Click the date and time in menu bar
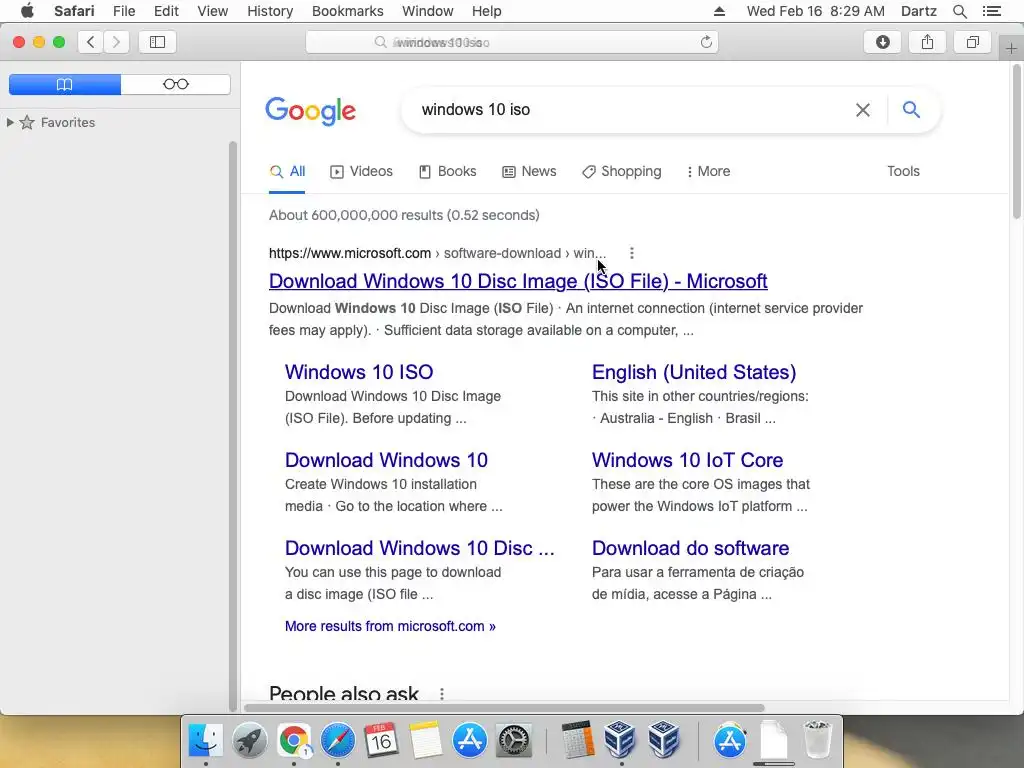The height and width of the screenshot is (768, 1024). (816, 11)
